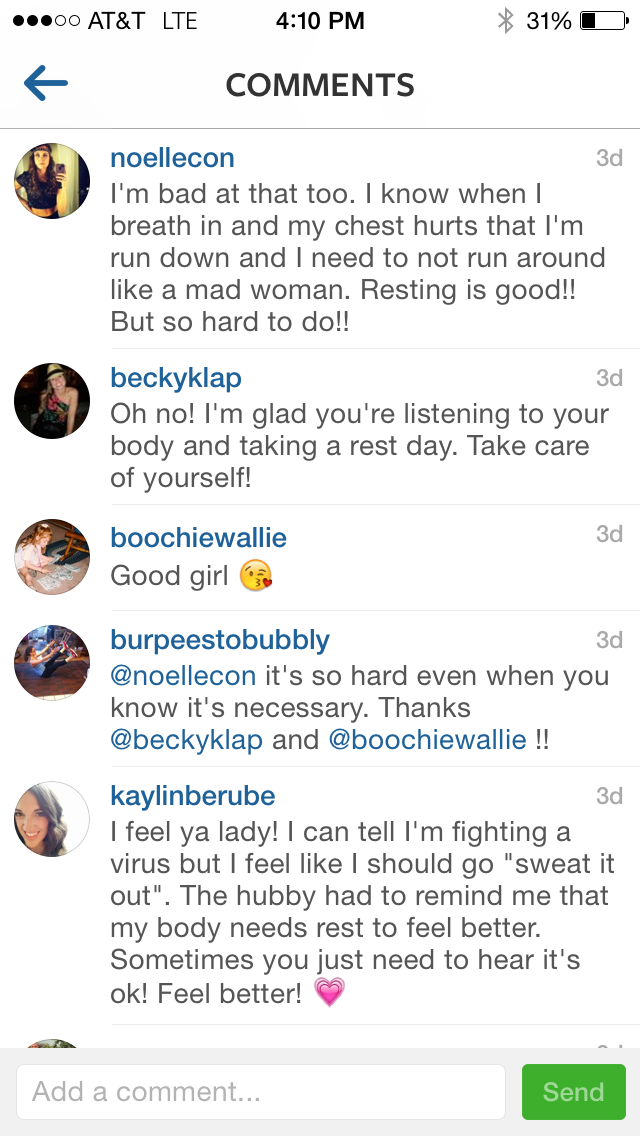Open the noellecon username link
The height and width of the screenshot is (1136, 640).
[172, 158]
